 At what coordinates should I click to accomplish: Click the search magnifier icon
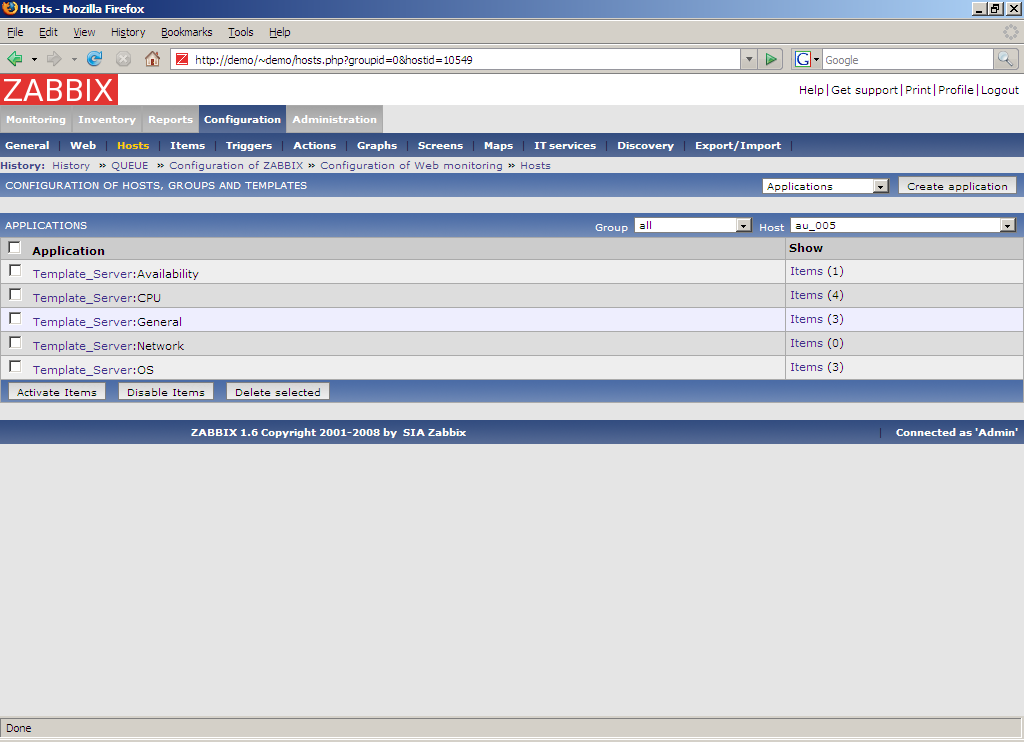tap(1006, 59)
